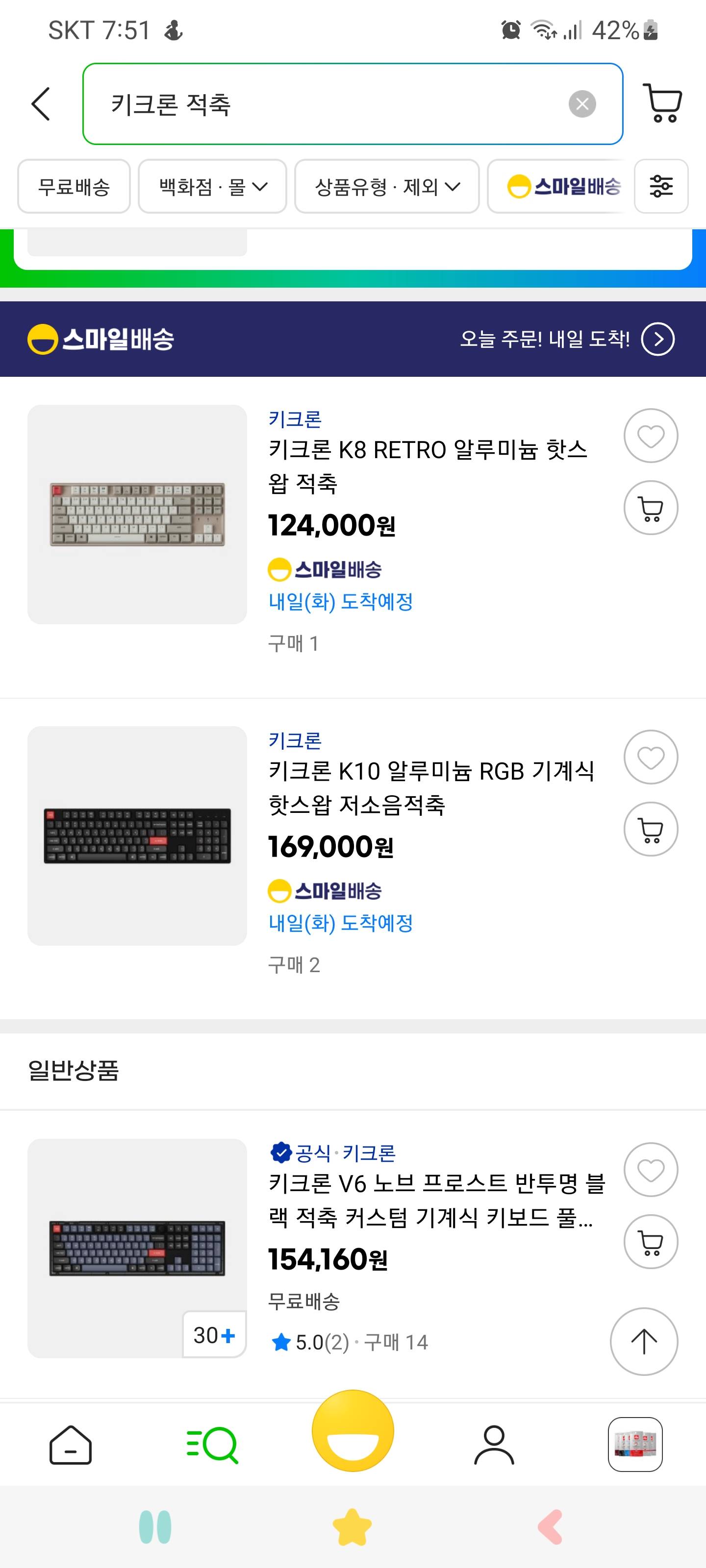
Task: Open 오늘 주문! 내일 도착! arrow link
Action: point(658,339)
